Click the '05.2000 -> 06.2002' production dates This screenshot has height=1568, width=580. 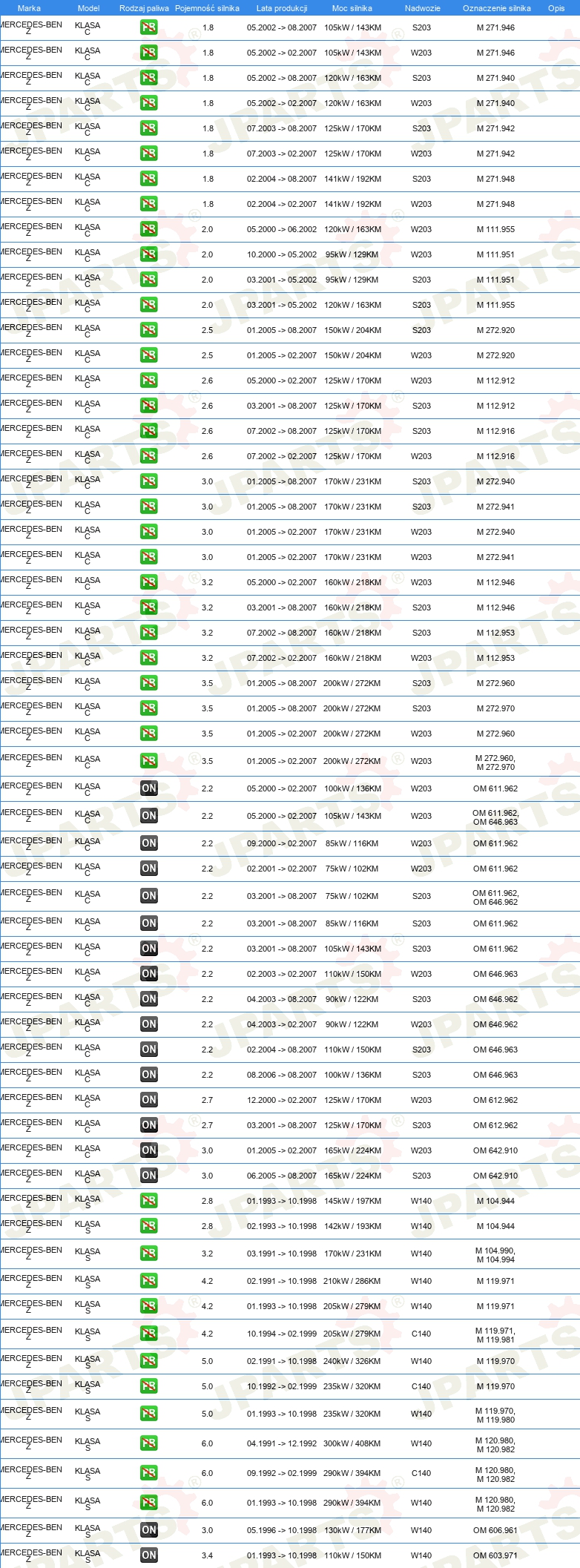click(x=282, y=229)
